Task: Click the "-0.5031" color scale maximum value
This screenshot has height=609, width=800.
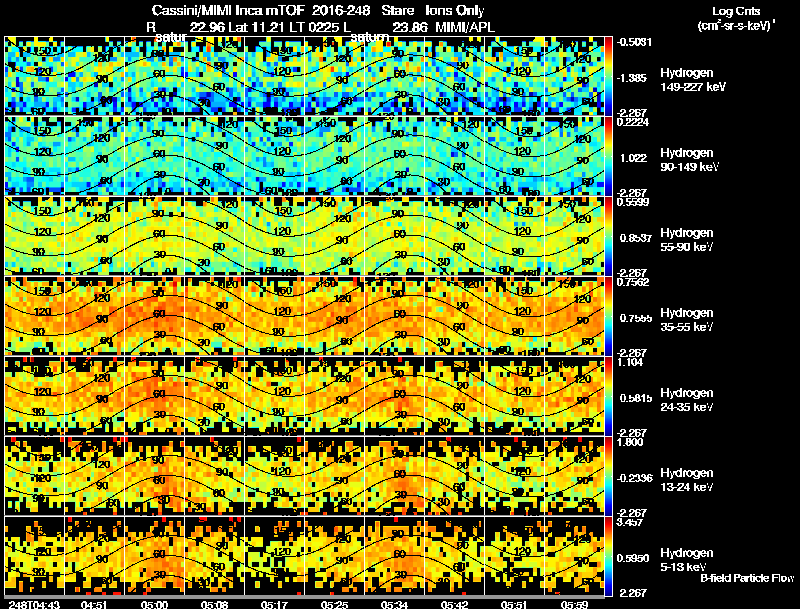Action: tap(634, 42)
